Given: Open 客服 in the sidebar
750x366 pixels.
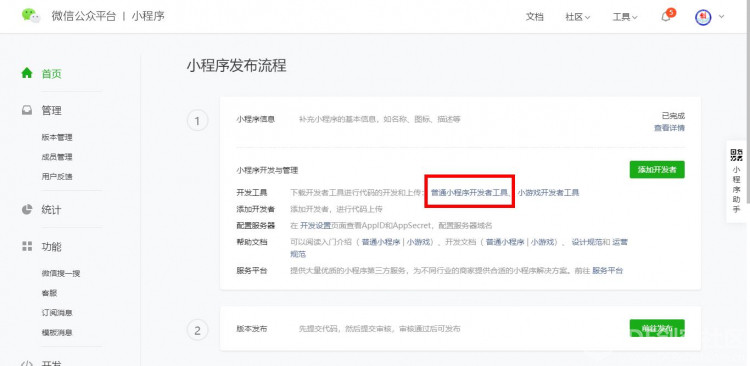Looking at the screenshot, I should click(x=49, y=293).
